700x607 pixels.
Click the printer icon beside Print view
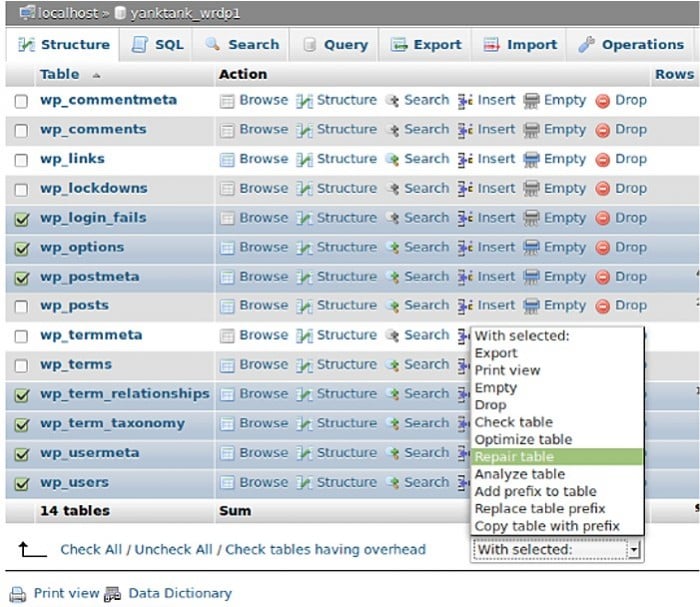[18, 594]
